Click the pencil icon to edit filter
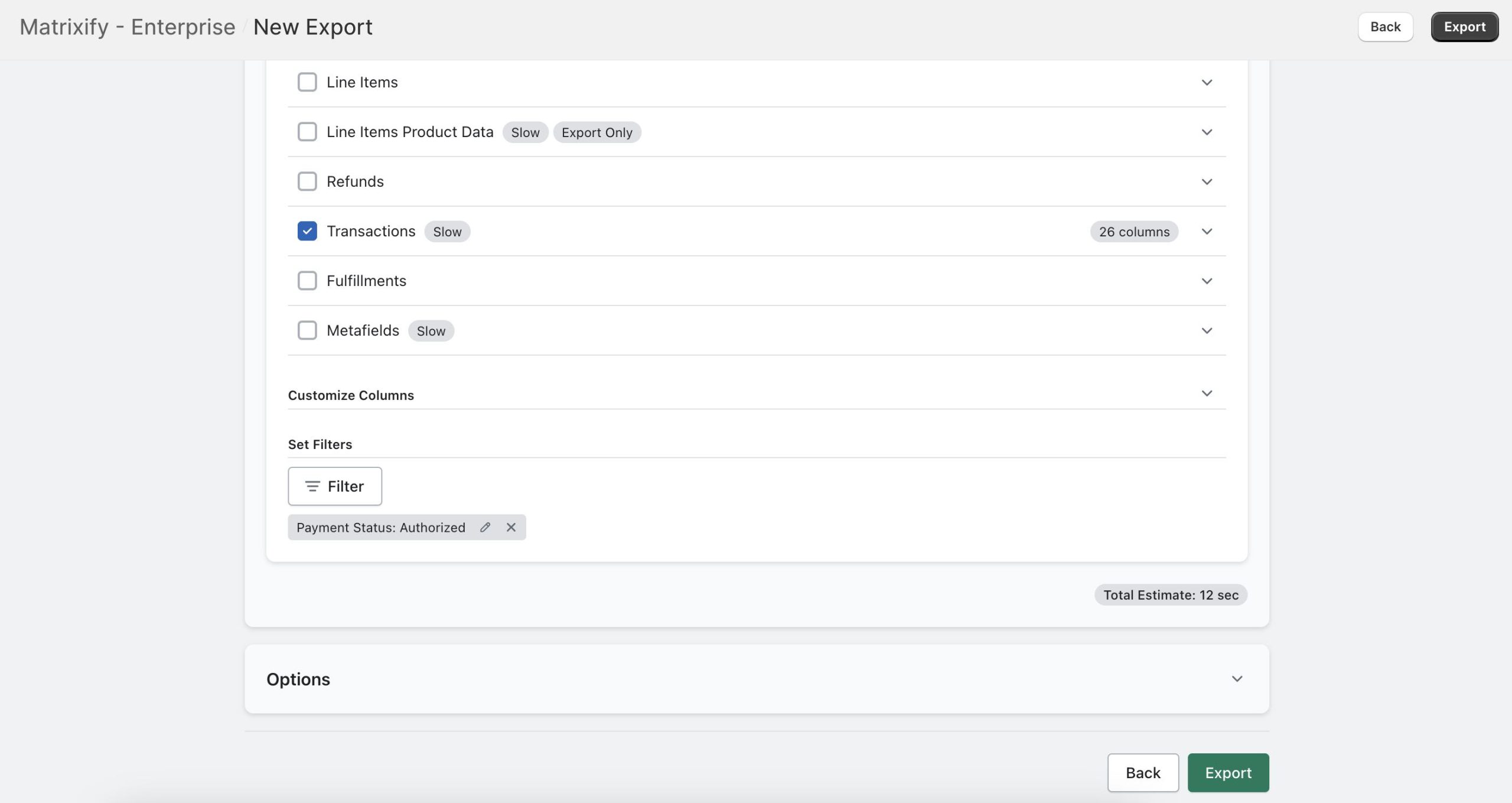Image resolution: width=1512 pixels, height=803 pixels. [x=485, y=527]
